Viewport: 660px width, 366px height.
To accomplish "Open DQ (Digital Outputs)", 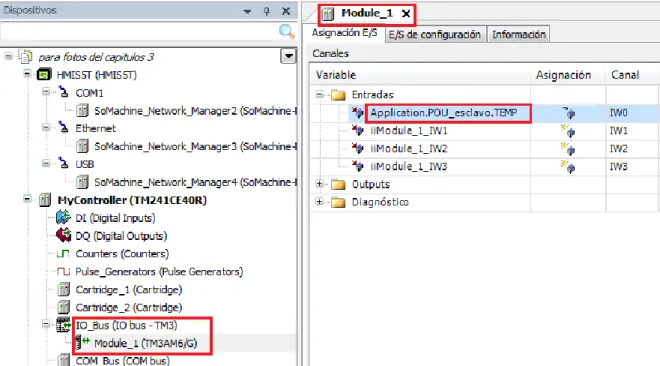I will 121,236.
